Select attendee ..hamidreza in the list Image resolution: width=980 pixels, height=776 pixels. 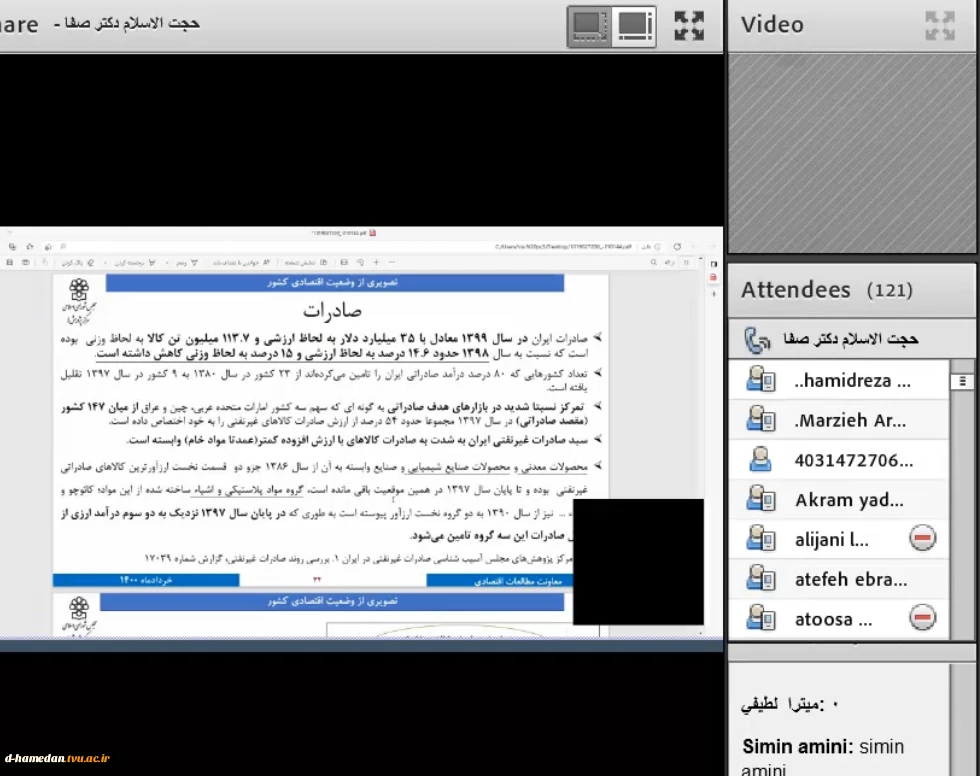click(x=839, y=380)
